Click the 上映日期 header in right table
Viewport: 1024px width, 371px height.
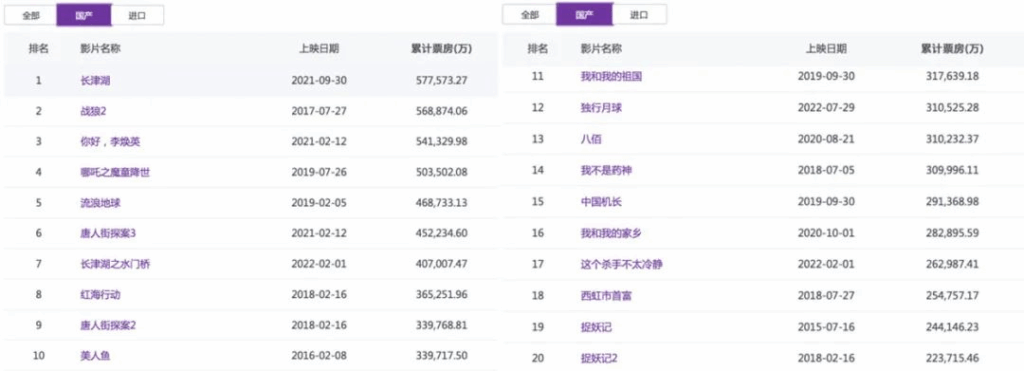[x=826, y=48]
